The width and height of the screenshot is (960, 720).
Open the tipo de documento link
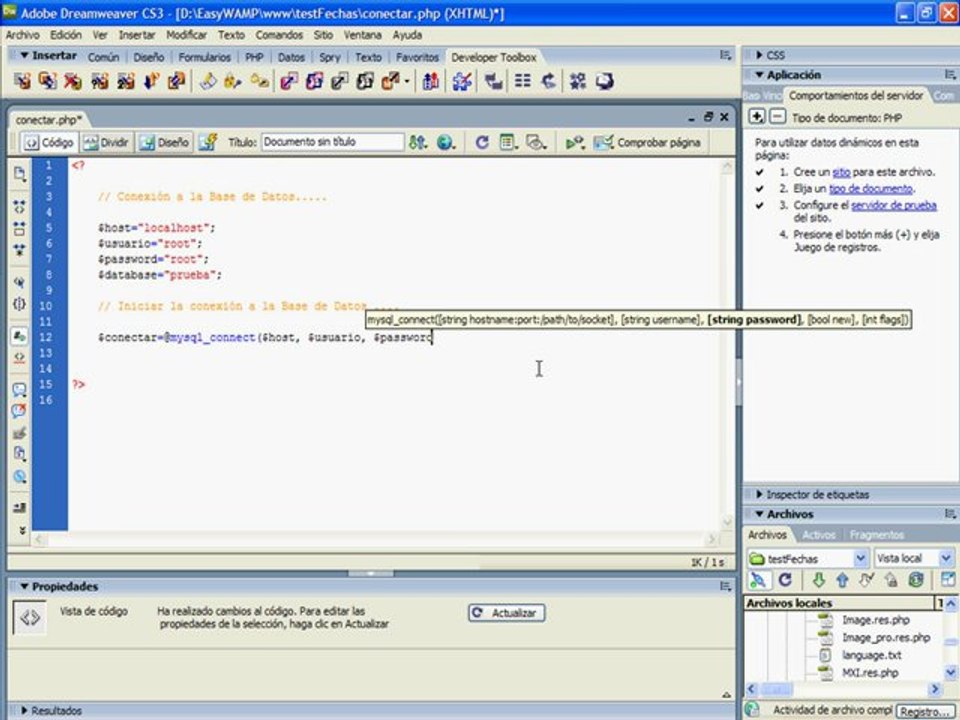coord(871,189)
